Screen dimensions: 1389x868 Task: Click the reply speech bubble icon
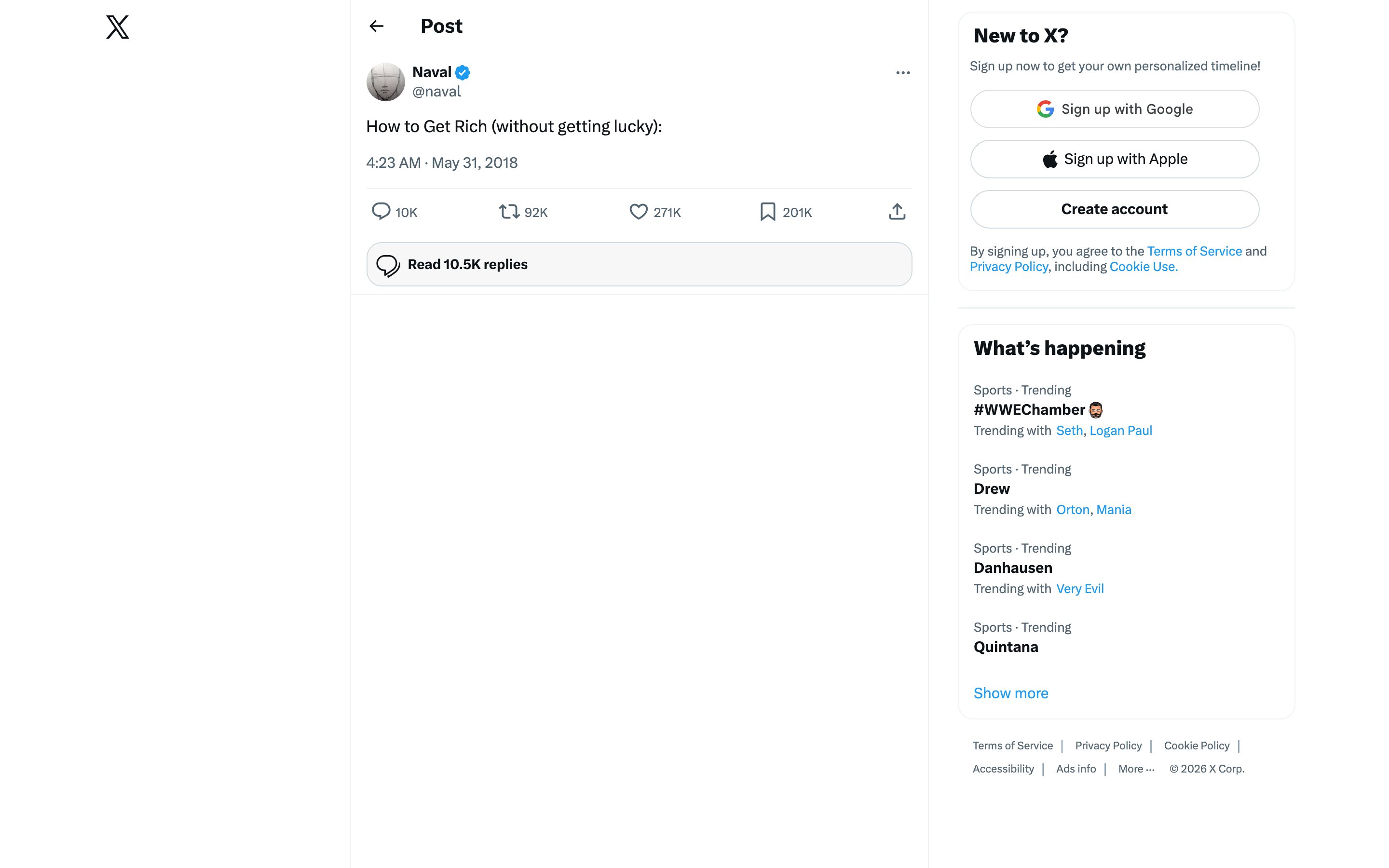coord(381,212)
